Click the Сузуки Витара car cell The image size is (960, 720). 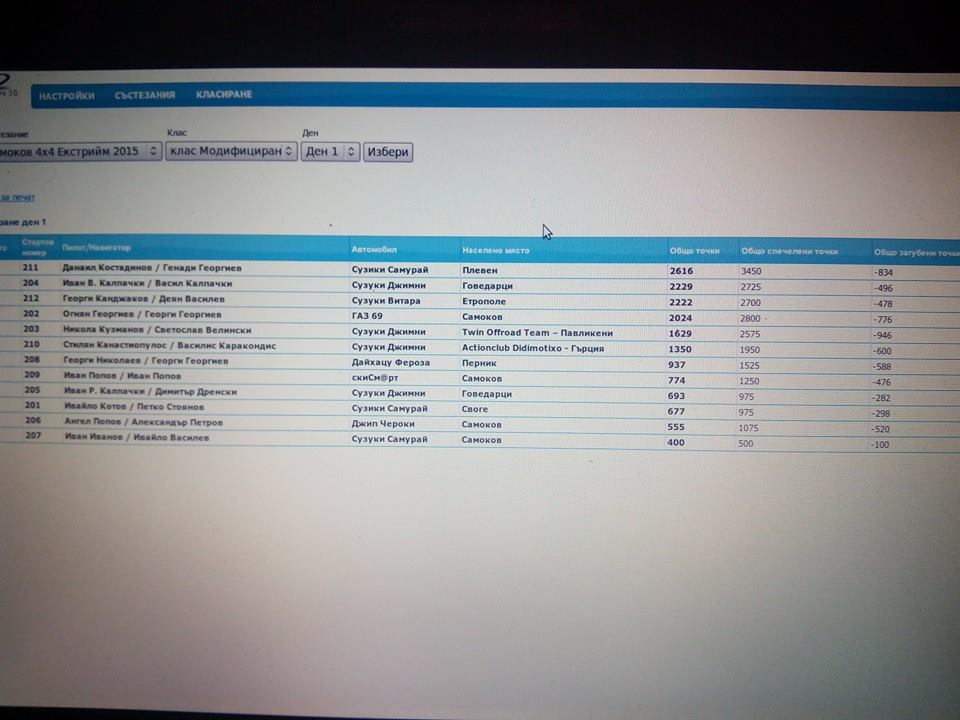[386, 301]
